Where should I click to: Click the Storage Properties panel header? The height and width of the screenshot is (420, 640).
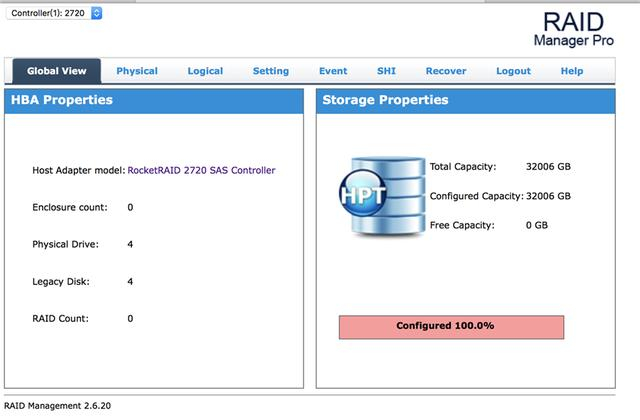coord(466,101)
